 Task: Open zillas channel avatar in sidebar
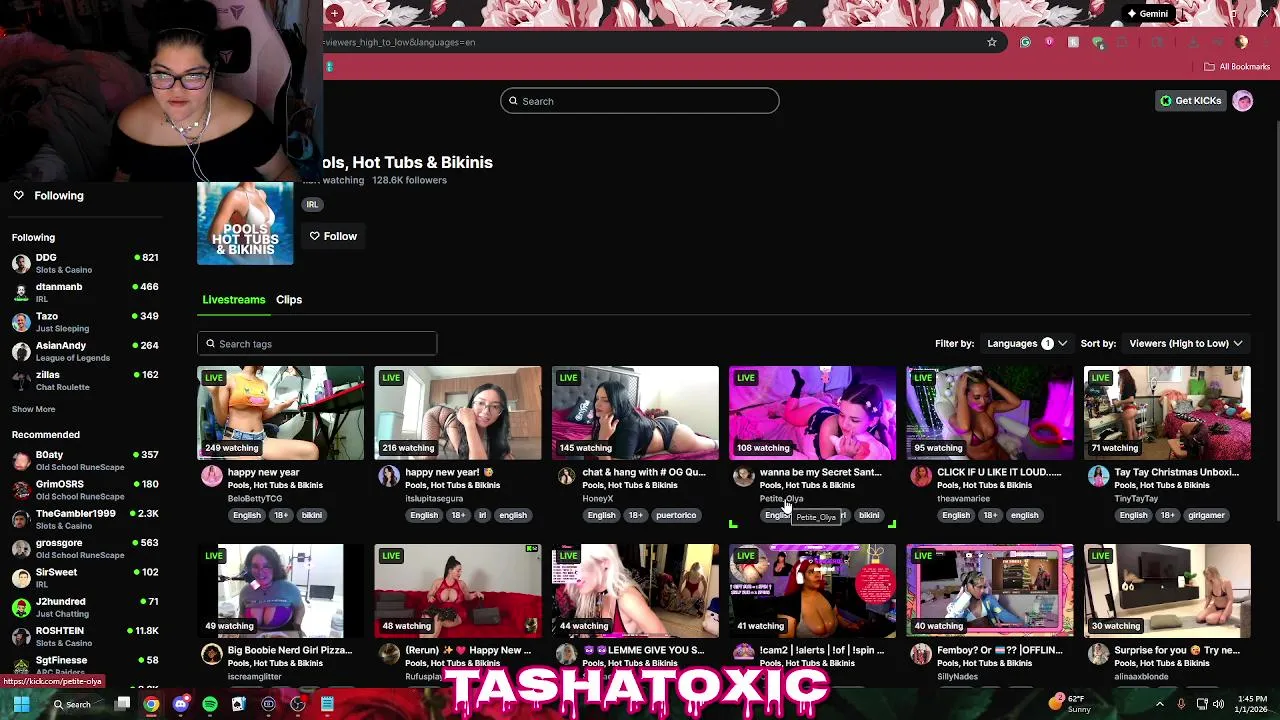(x=21, y=380)
